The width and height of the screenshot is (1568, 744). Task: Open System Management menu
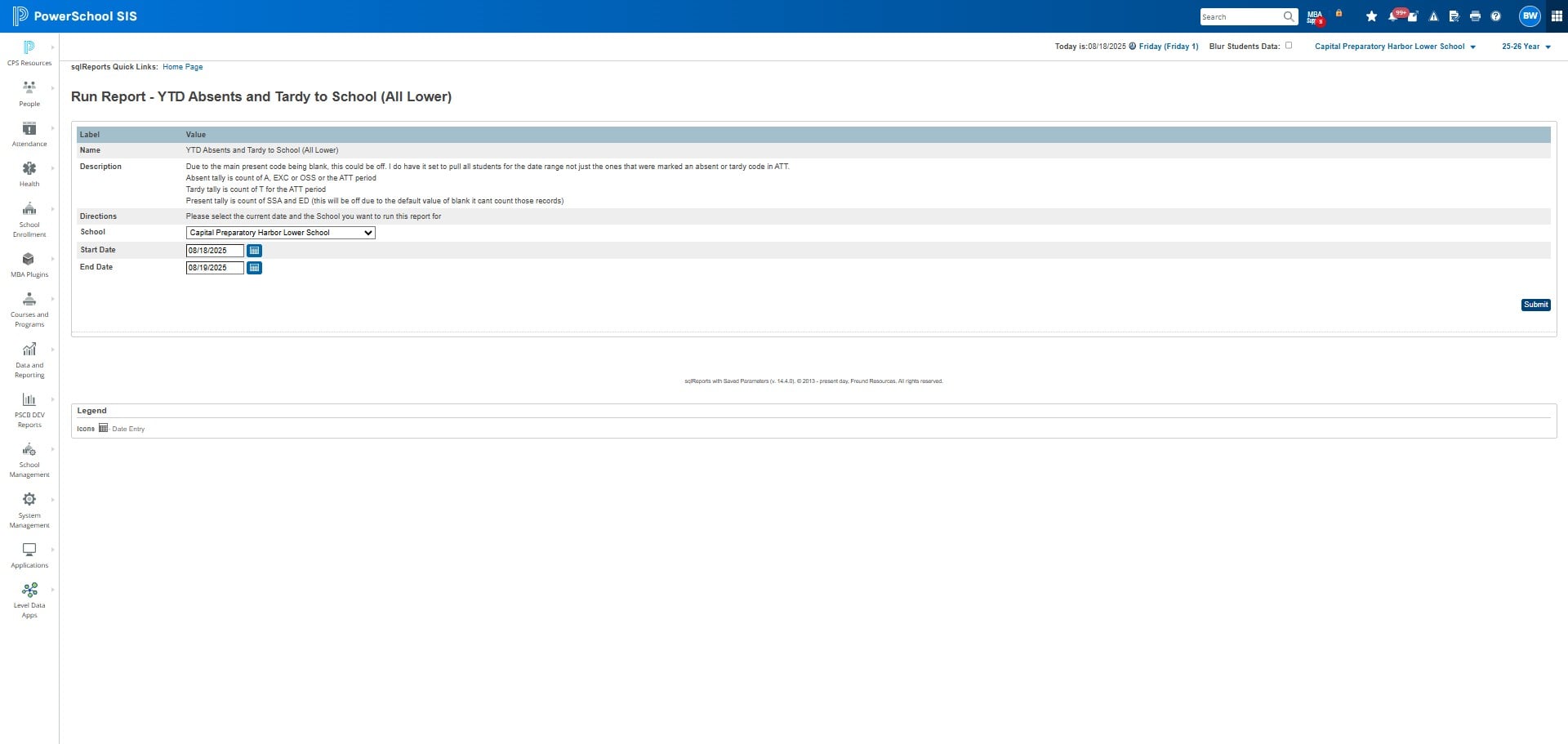pos(29,510)
